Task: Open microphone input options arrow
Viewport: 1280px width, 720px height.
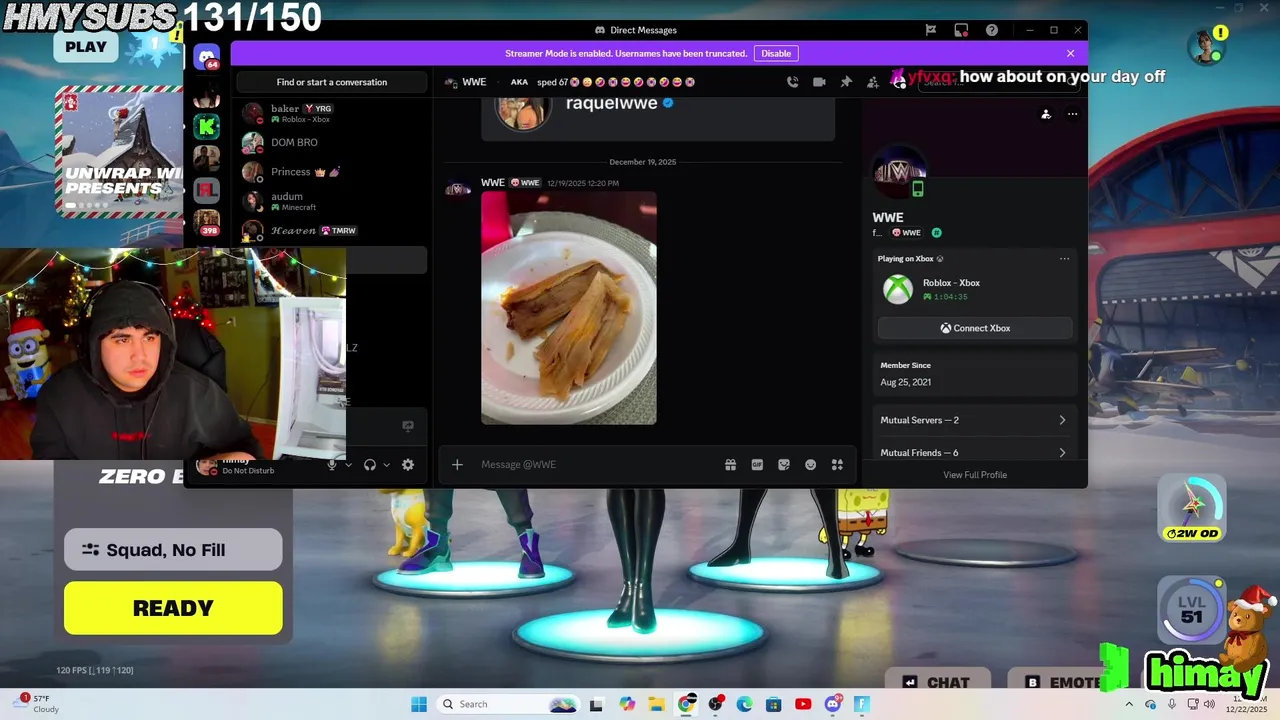Action: click(348, 464)
